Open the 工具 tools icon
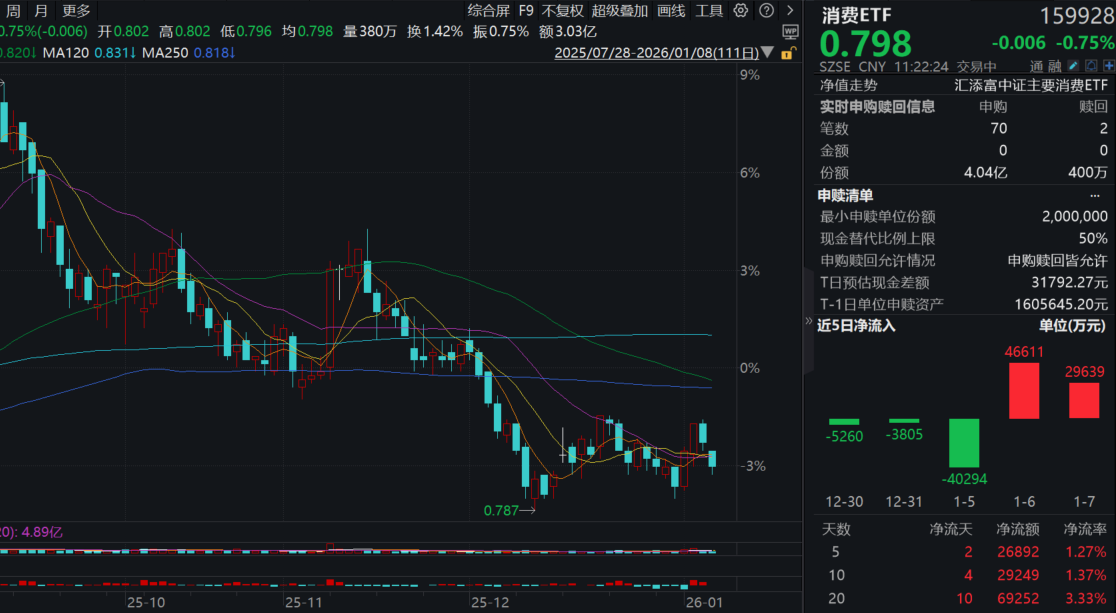Viewport: 1116px width, 613px height. coord(710,10)
